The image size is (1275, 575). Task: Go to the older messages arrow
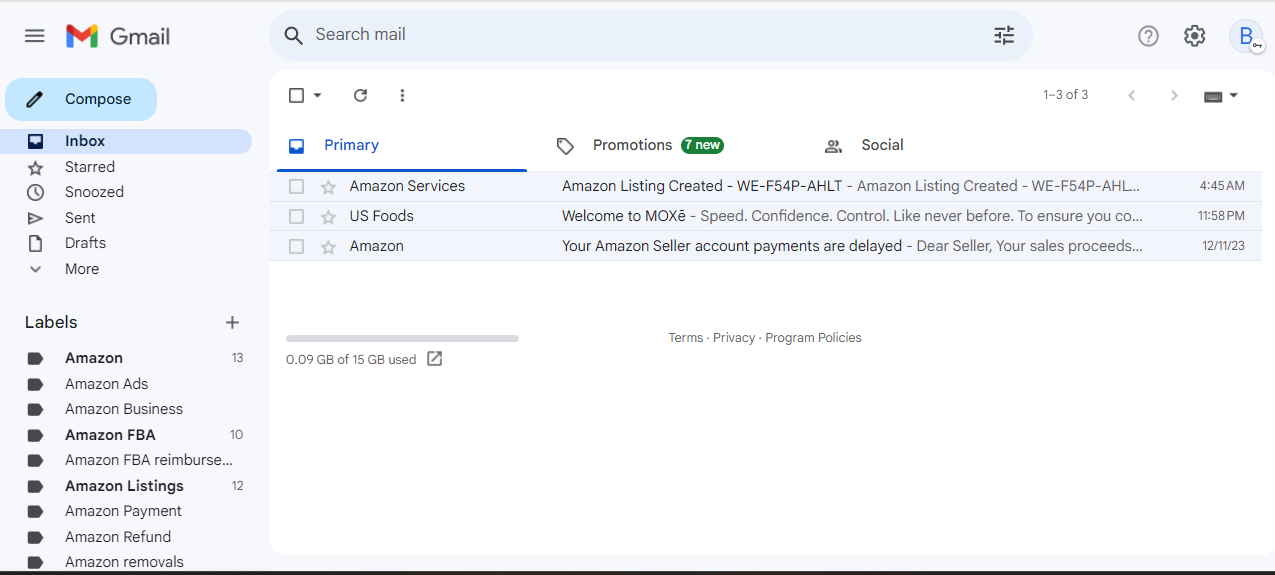[1174, 95]
